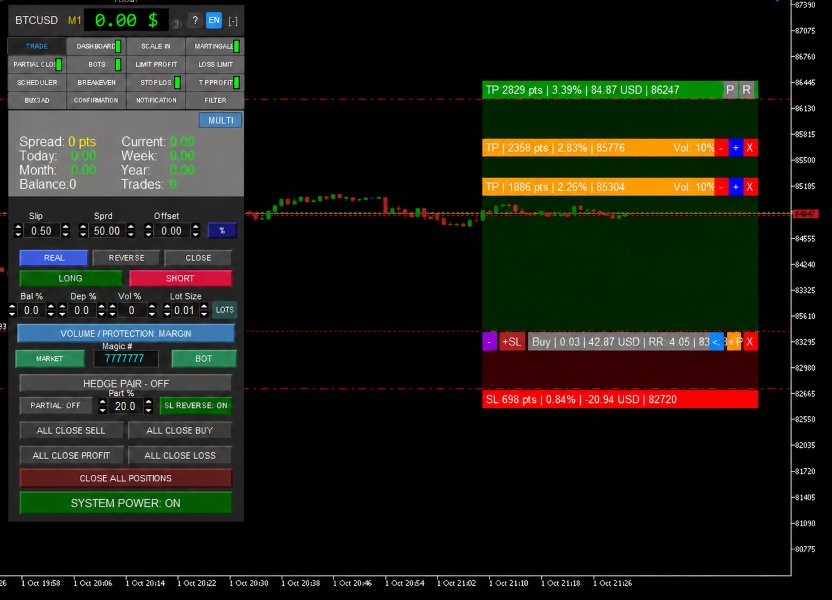832x600 pixels.
Task: Toggle SL REVERSE: ON
Action: [196, 406]
